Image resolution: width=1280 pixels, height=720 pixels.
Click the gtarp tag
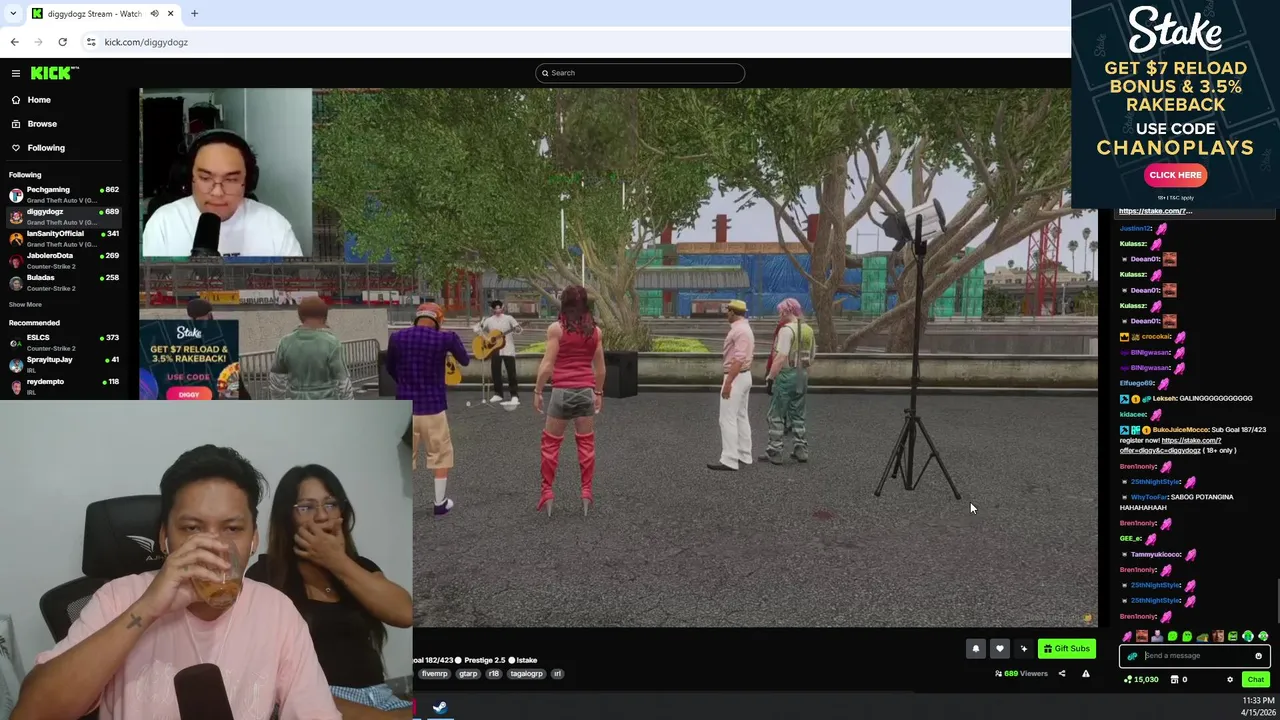(468, 674)
